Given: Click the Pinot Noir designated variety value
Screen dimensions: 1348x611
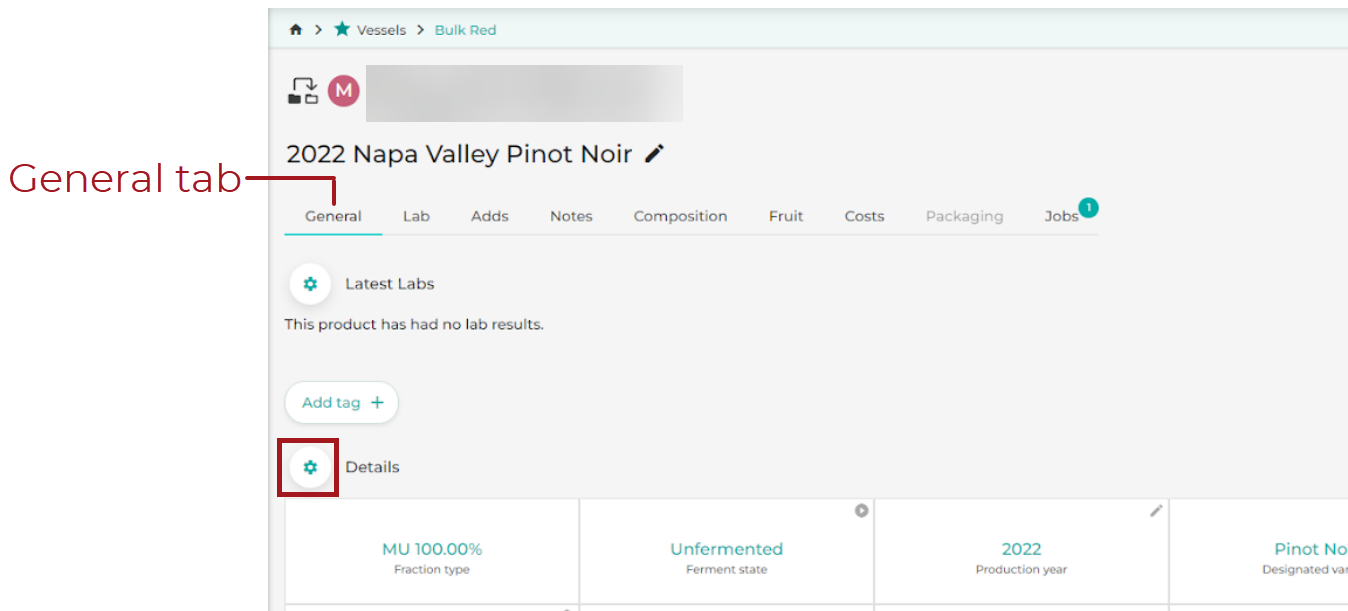Looking at the screenshot, I should click(x=1310, y=549).
